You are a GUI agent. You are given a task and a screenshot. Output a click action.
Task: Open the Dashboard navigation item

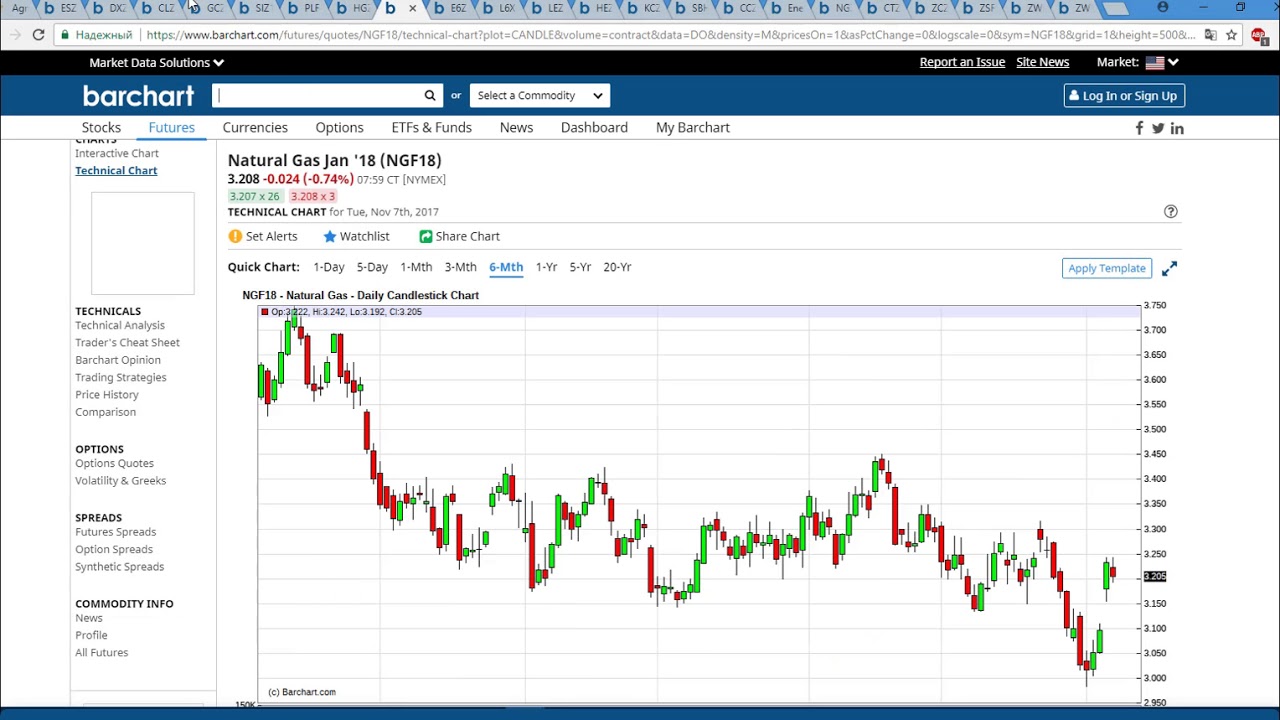point(594,128)
